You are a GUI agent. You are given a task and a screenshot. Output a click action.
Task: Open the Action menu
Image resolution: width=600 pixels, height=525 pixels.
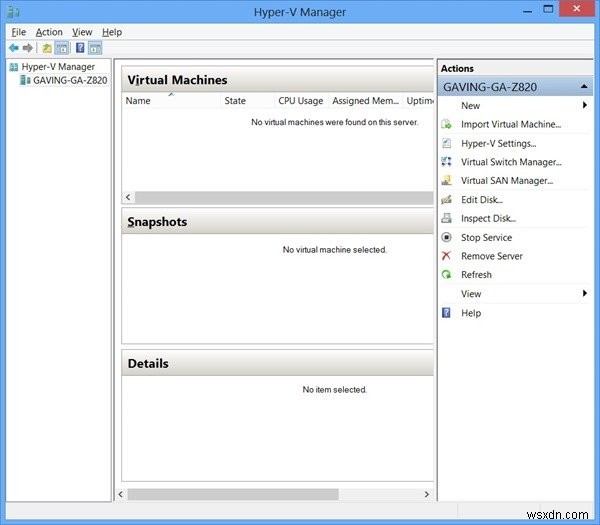(49, 32)
